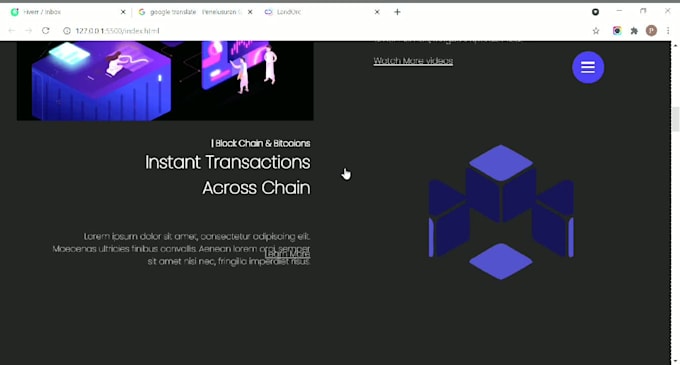This screenshot has width=680, height=365.
Task: Bookmark this page with the star icon
Action: click(x=596, y=31)
